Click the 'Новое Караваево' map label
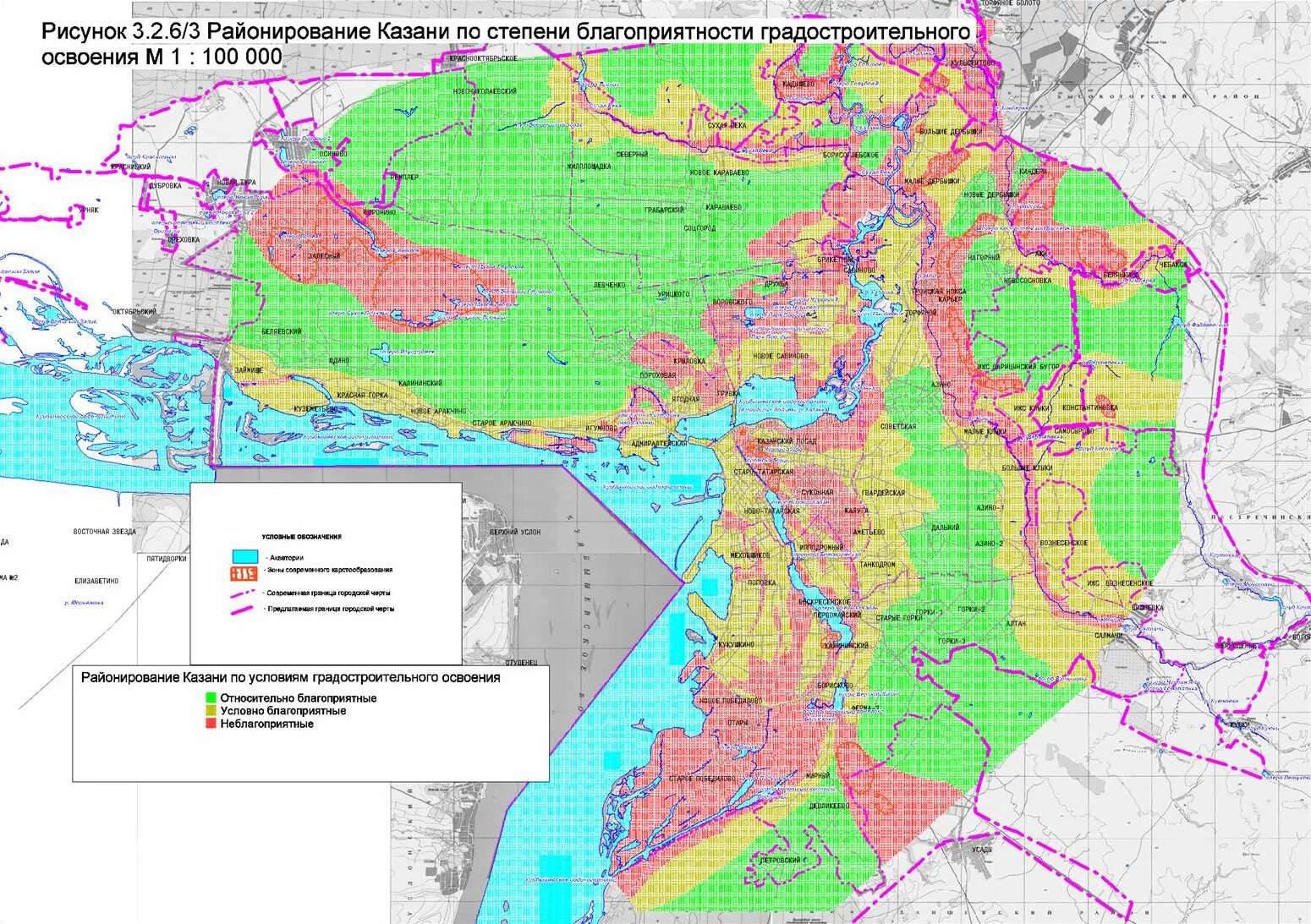The height and width of the screenshot is (924, 1311). coord(720,172)
